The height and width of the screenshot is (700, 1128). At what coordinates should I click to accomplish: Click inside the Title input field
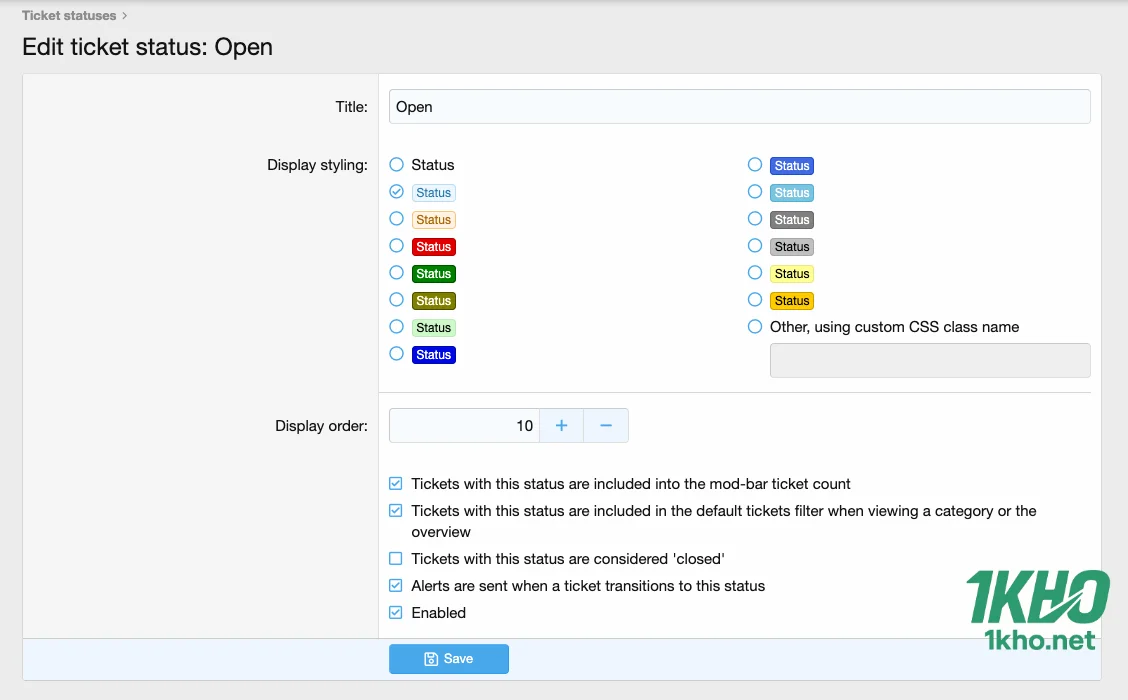(739, 106)
